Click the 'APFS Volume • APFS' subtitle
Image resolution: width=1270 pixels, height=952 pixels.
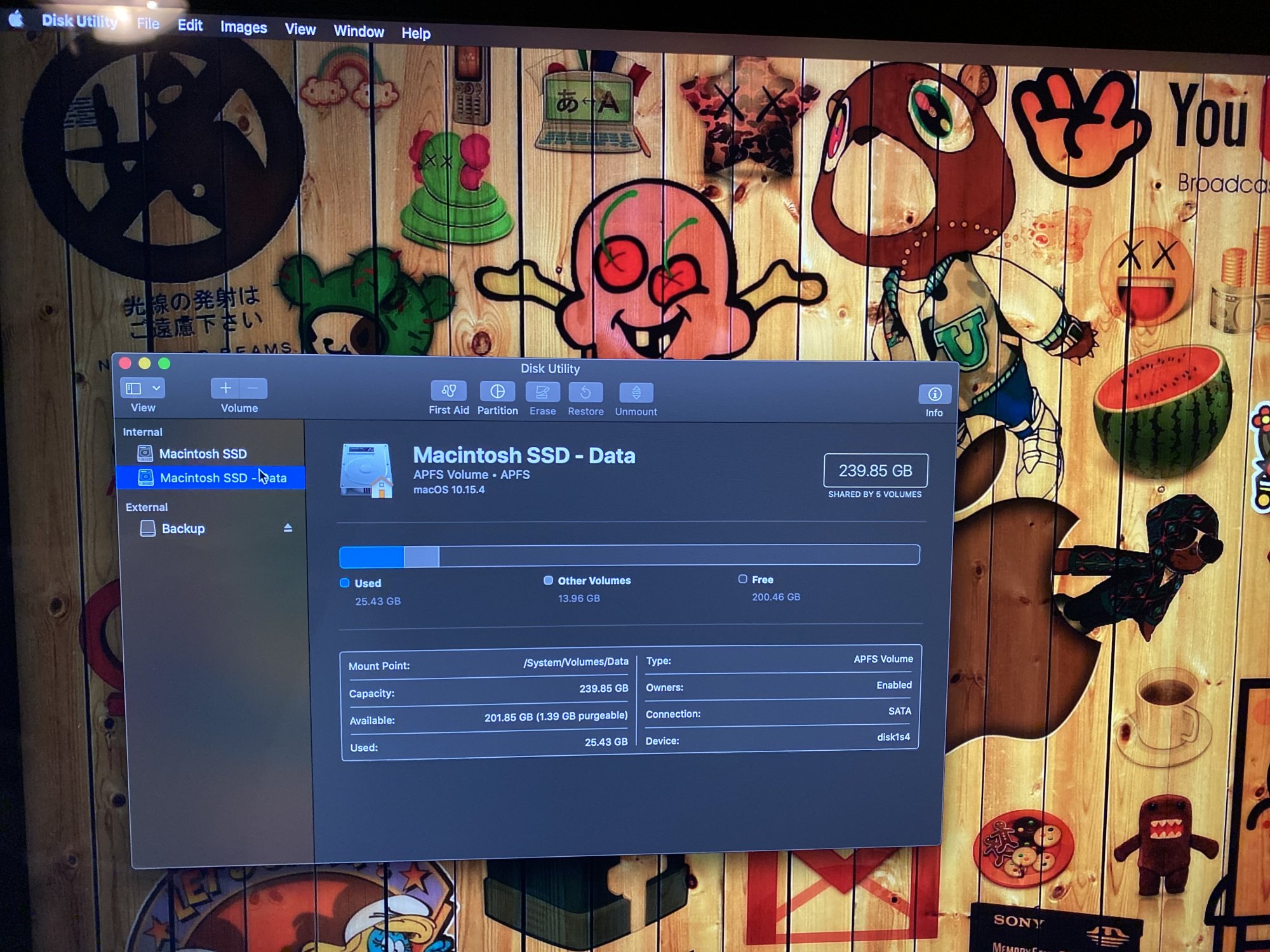click(x=471, y=475)
